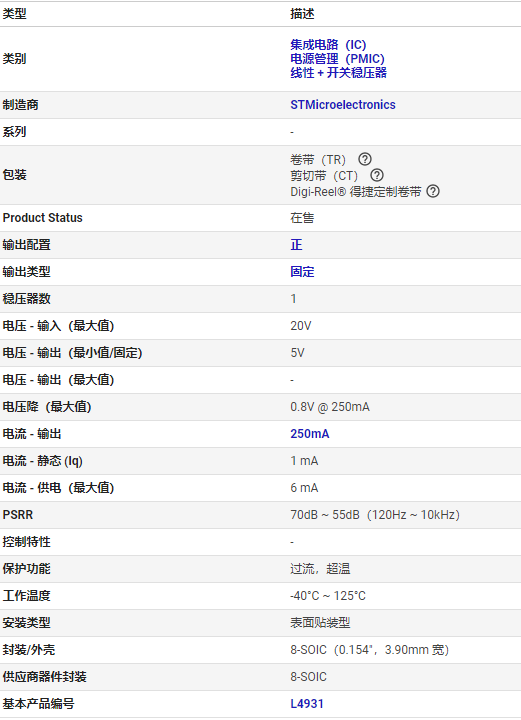Click help icon next to 剪切带 (CT)
Image resolution: width=521 pixels, height=720 pixels.
(x=377, y=175)
